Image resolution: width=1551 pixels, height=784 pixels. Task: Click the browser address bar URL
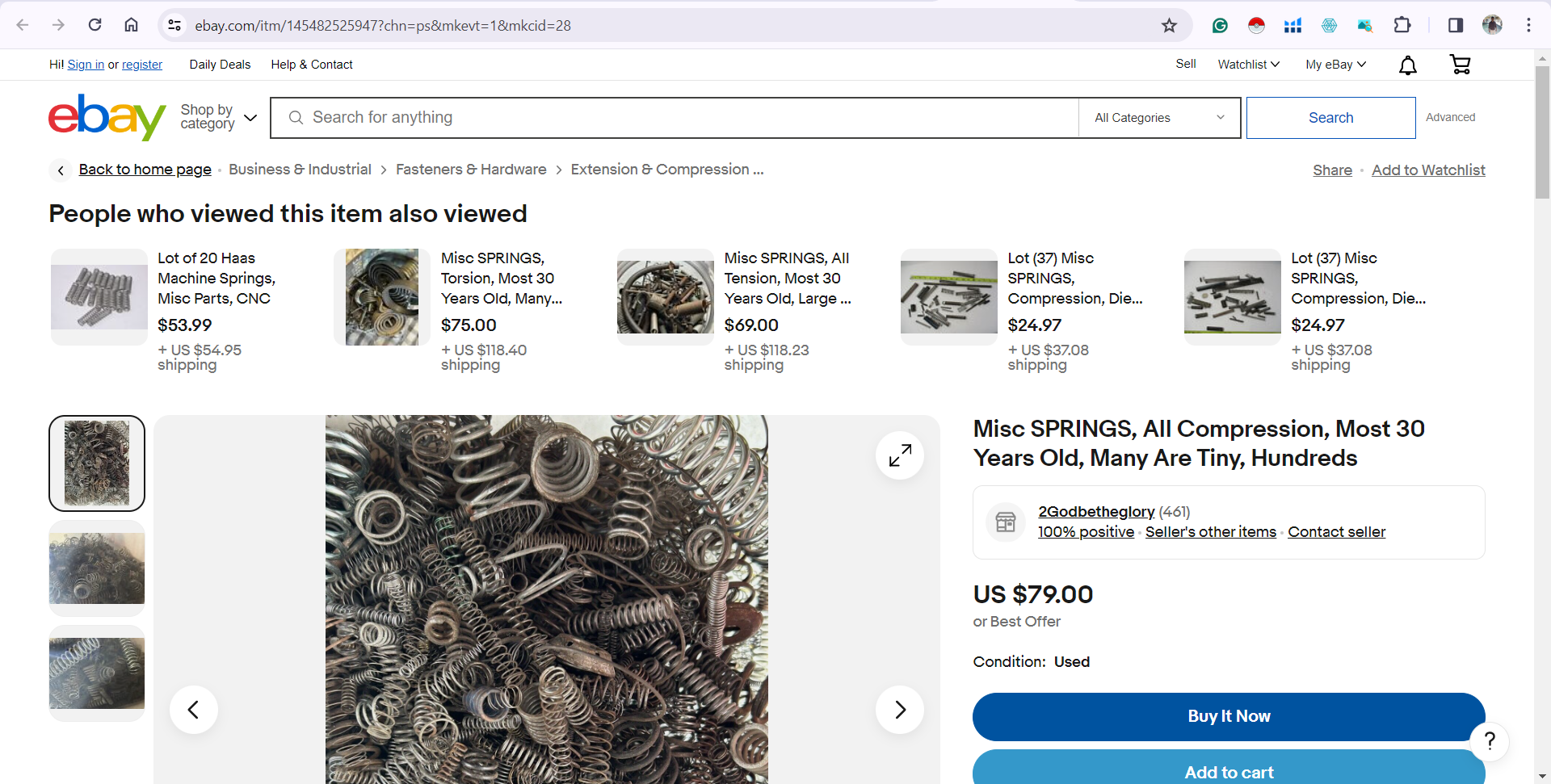point(383,26)
